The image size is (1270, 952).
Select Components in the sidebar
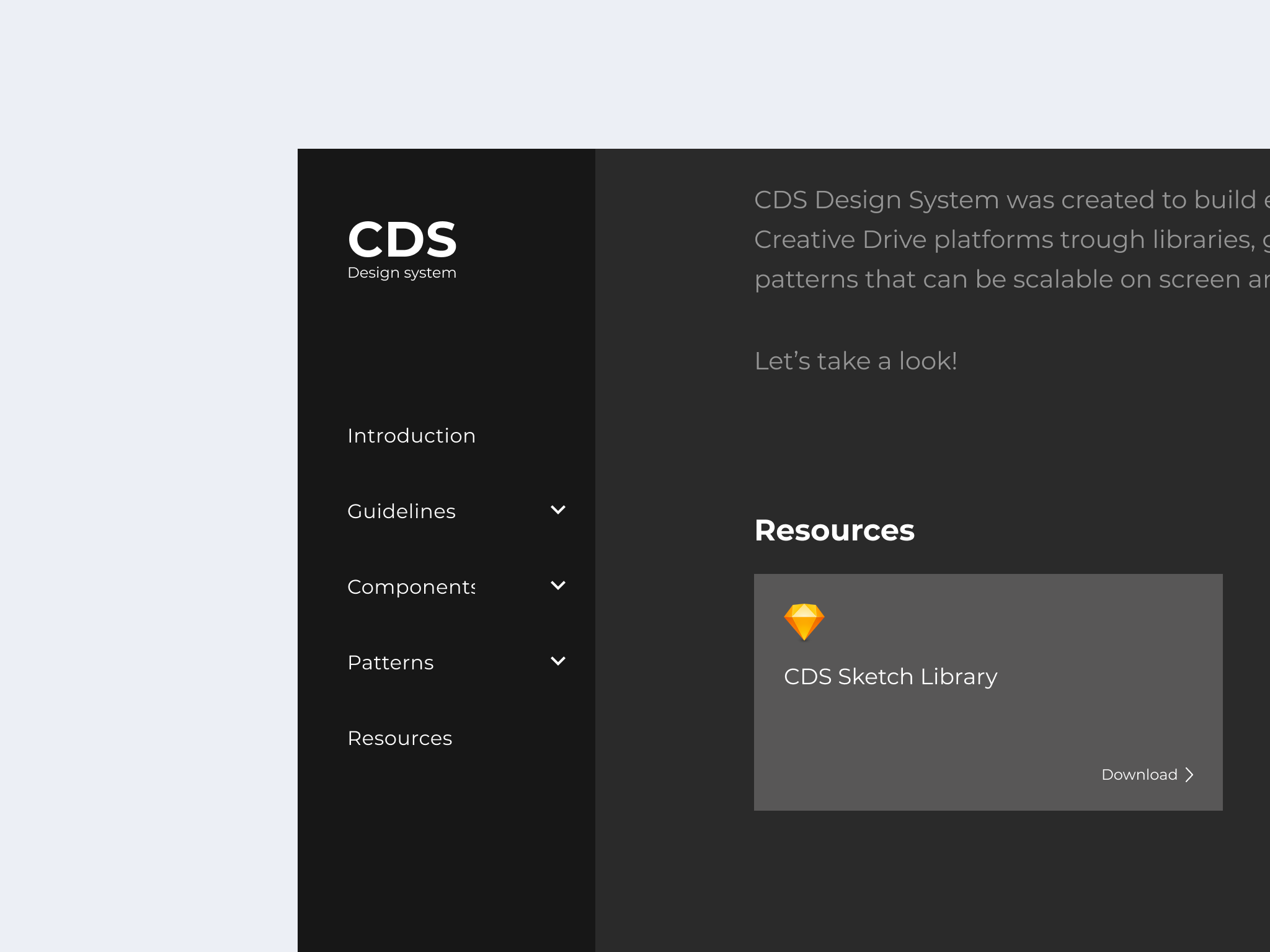[411, 587]
